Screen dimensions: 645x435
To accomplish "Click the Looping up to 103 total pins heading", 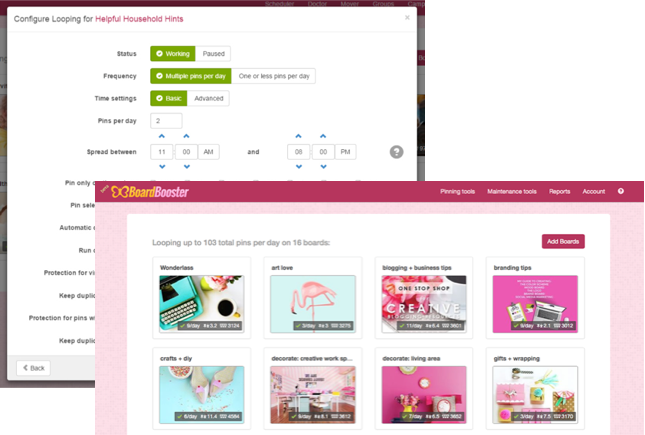I will click(241, 243).
